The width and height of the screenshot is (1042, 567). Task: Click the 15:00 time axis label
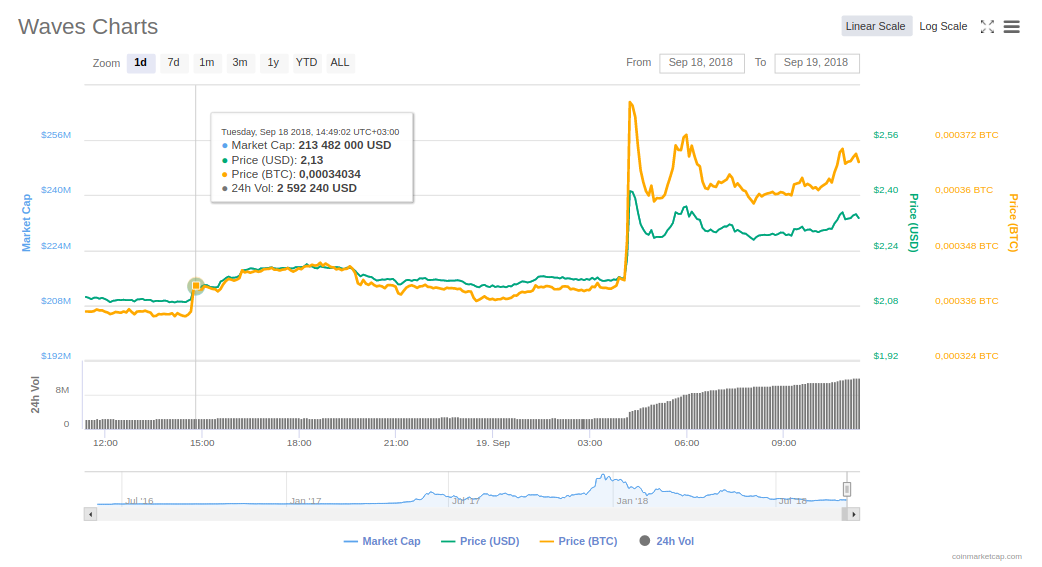click(202, 443)
